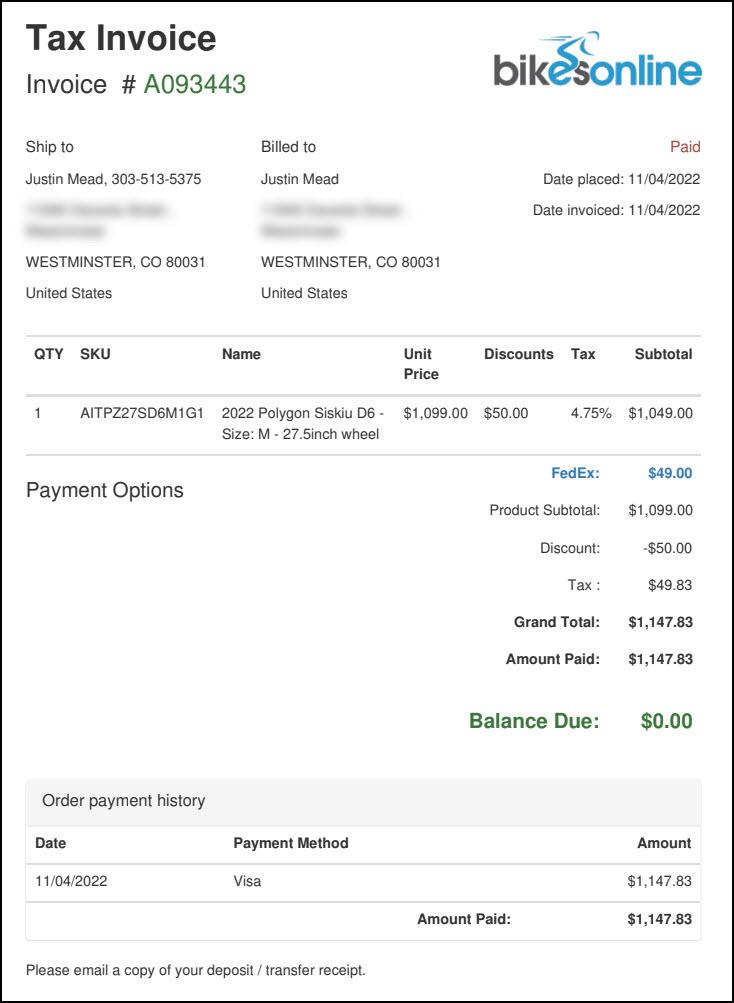Click invoice number A093443
The image size is (734, 1003).
point(194,85)
